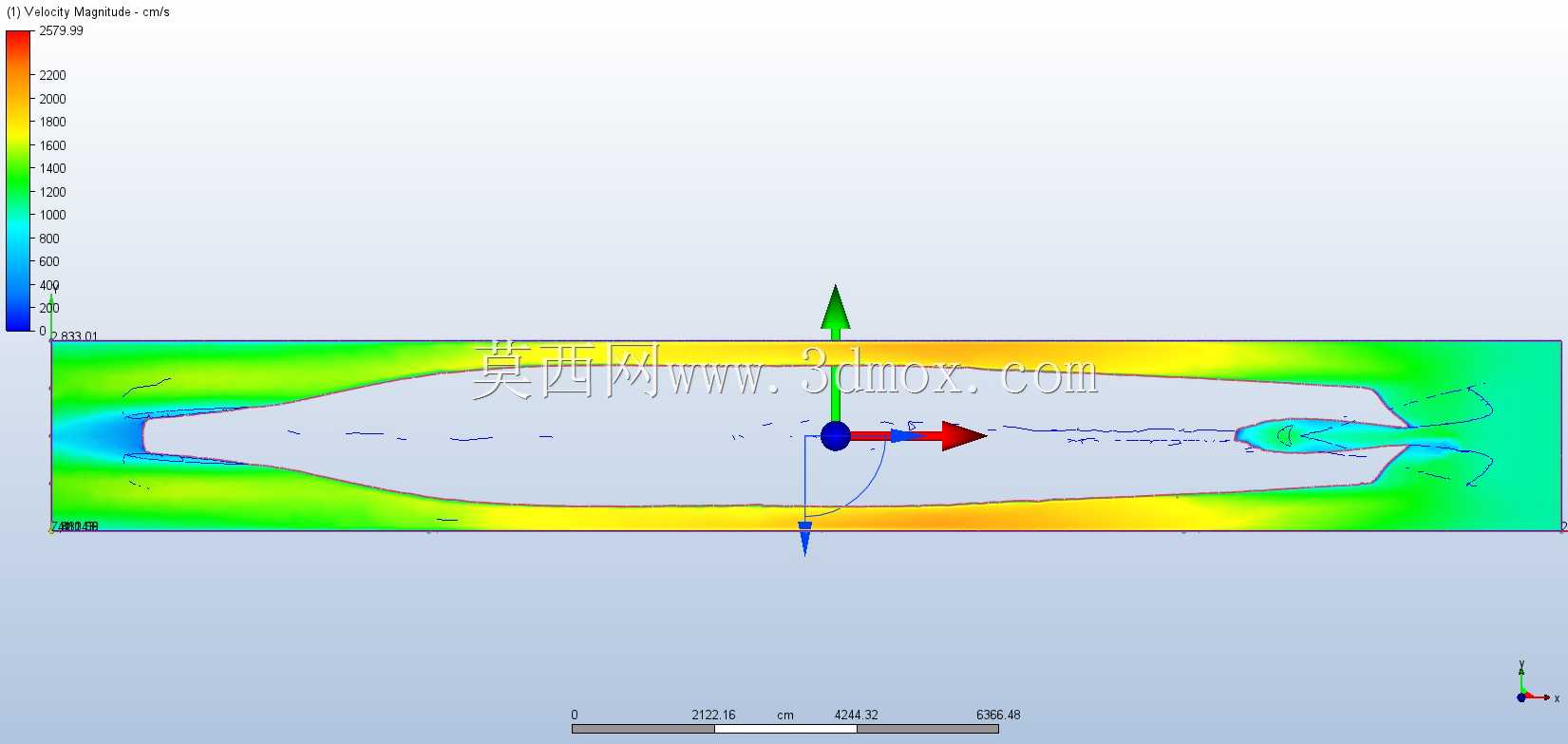Click the legend value 1600
Image resolution: width=1568 pixels, height=744 pixels.
pos(52,145)
